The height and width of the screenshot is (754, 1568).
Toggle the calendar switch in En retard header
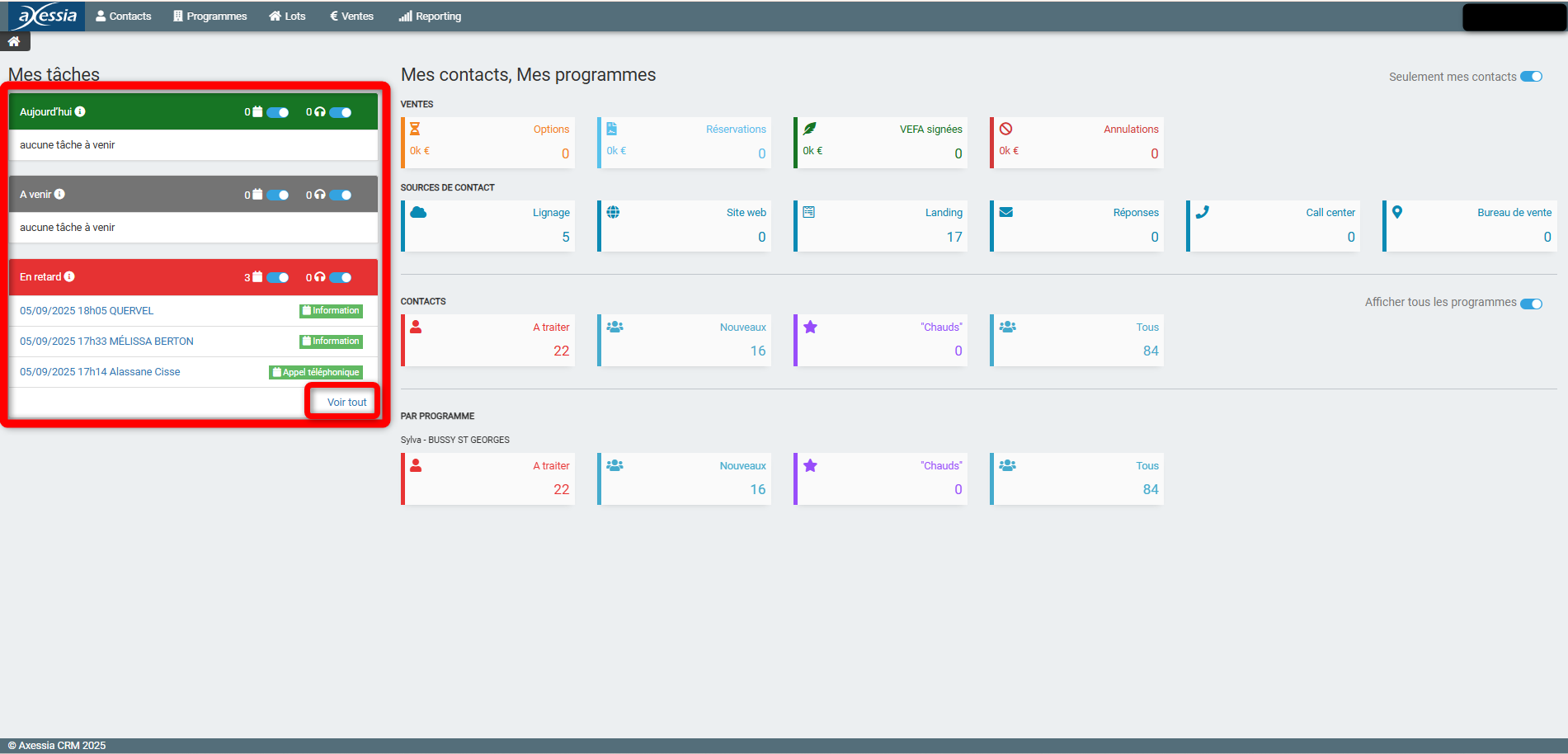pyautogui.click(x=278, y=277)
